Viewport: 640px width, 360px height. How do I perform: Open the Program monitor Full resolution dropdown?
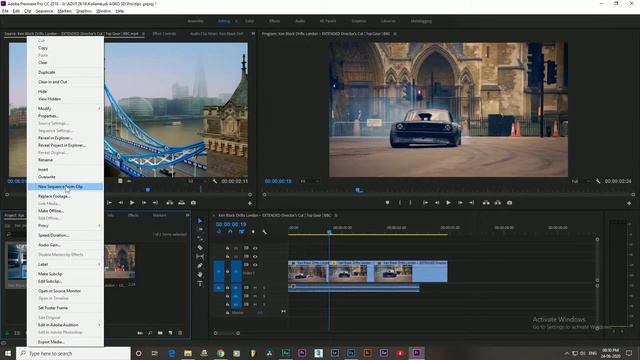click(x=580, y=181)
